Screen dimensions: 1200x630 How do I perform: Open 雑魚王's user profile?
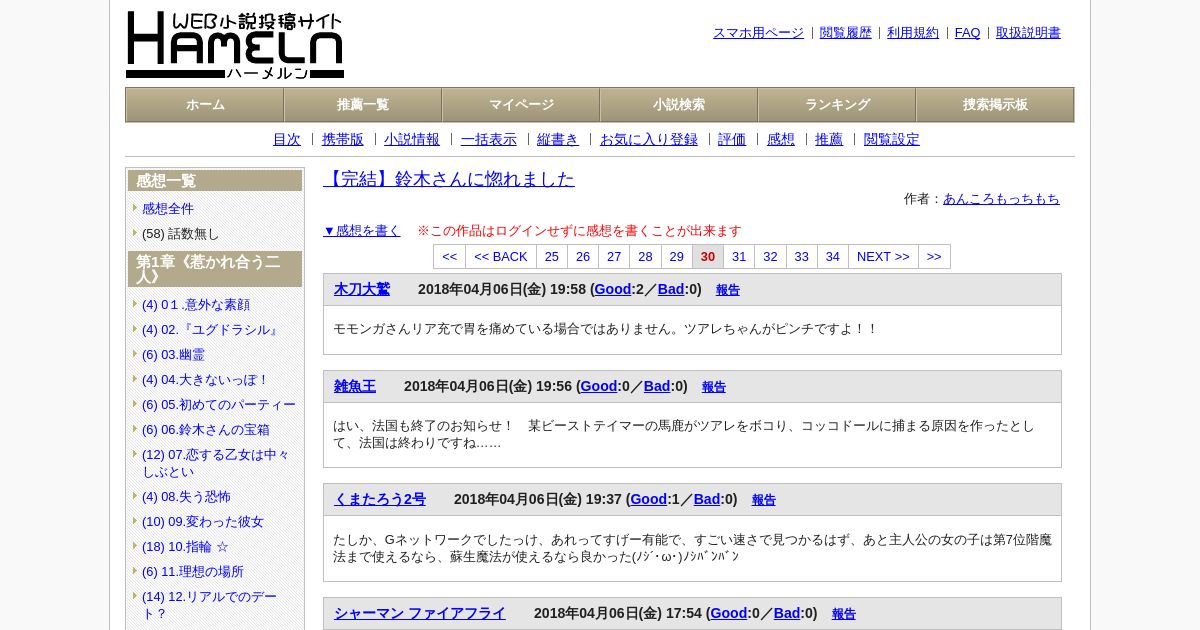355,386
